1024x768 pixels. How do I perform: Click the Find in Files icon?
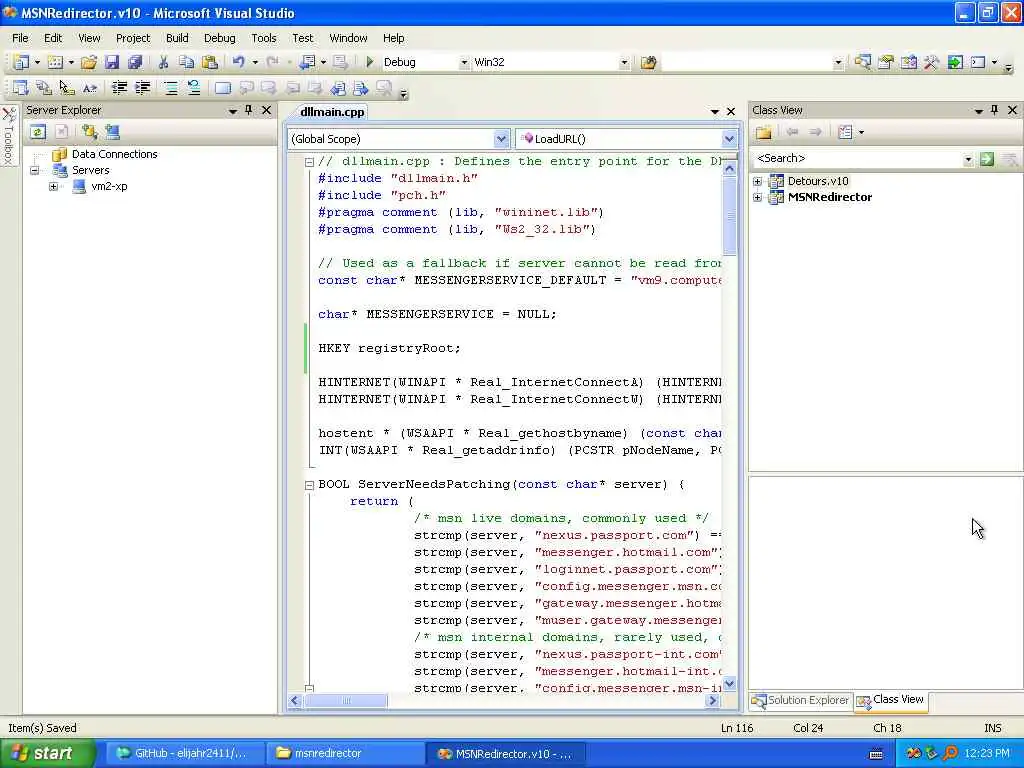648,62
